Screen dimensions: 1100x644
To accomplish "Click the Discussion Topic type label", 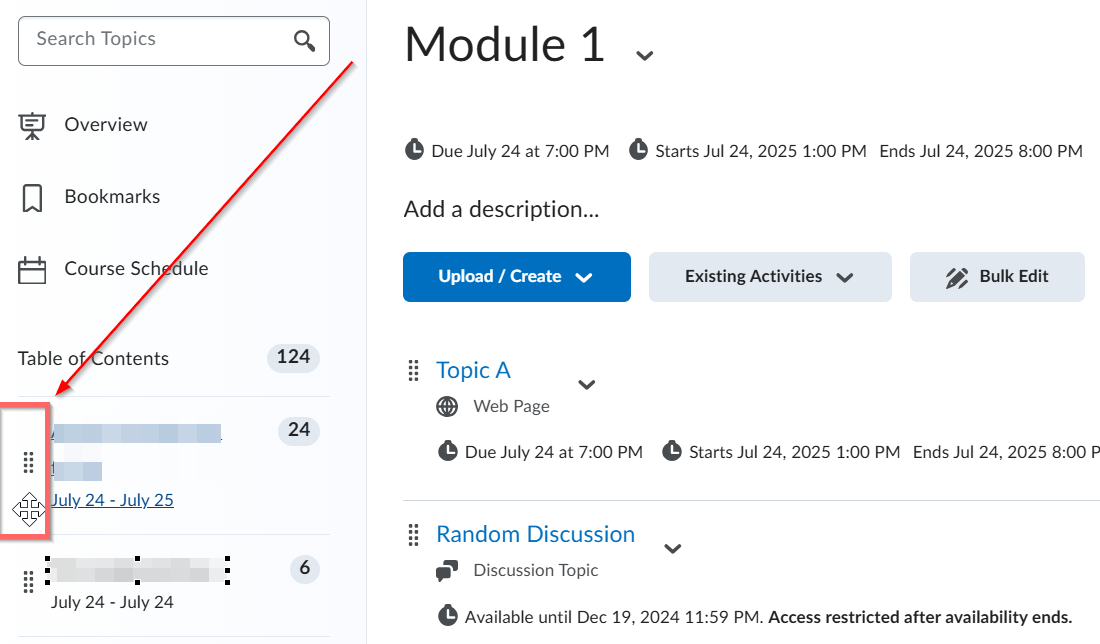I will click(536, 570).
